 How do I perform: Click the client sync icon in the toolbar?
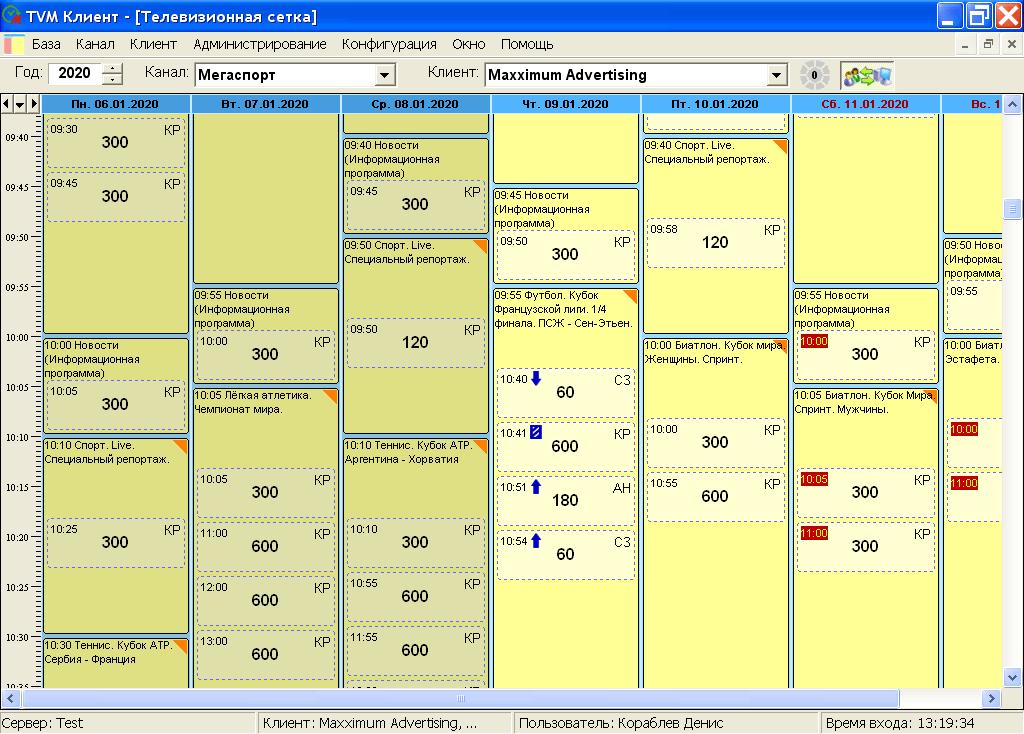click(866, 75)
